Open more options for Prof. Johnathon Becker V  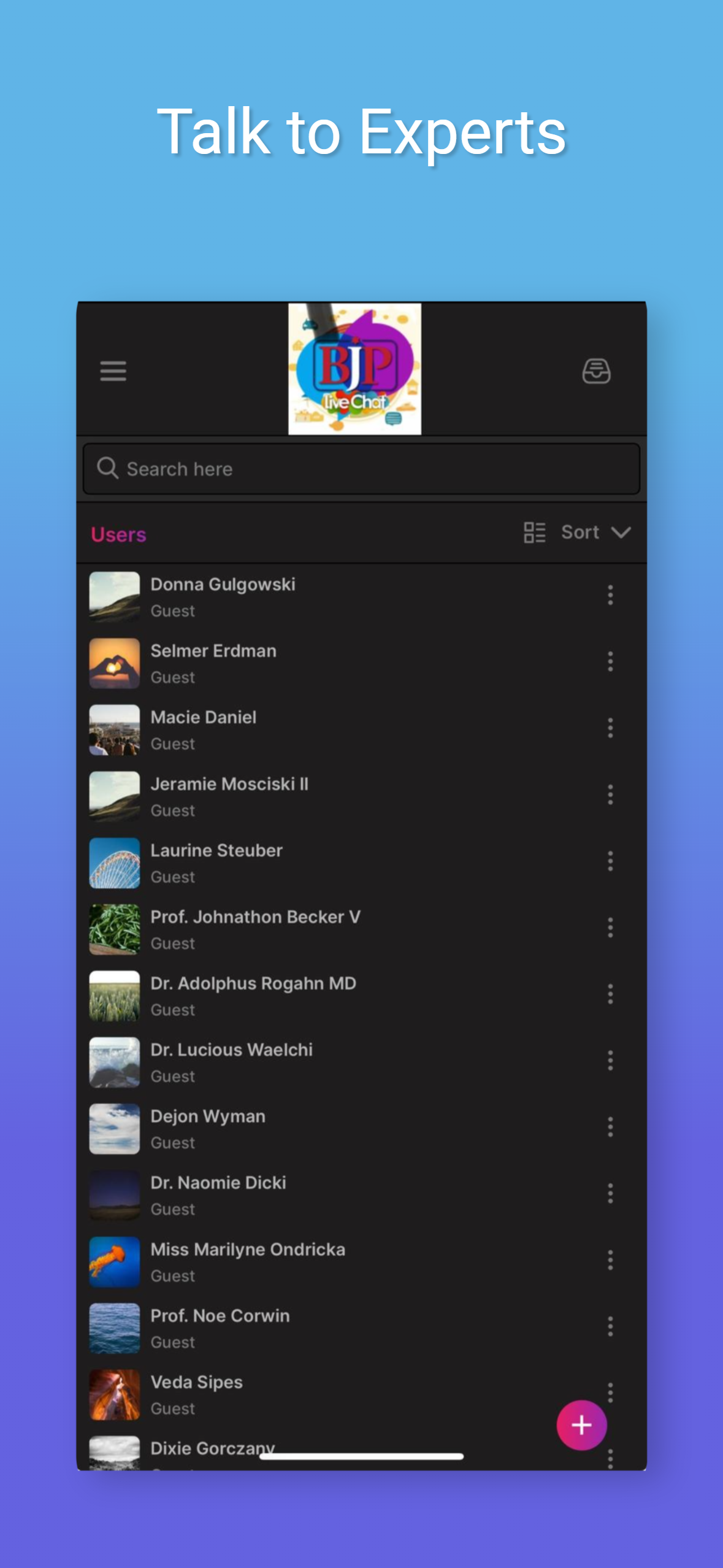[610, 928]
